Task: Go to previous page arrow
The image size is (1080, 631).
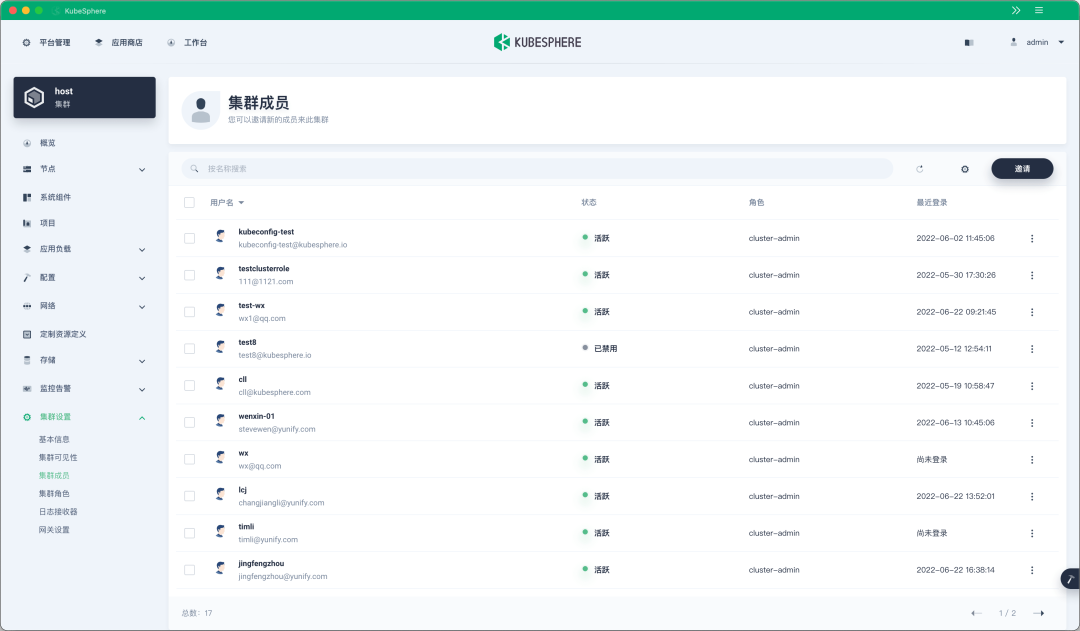Action: click(x=976, y=613)
